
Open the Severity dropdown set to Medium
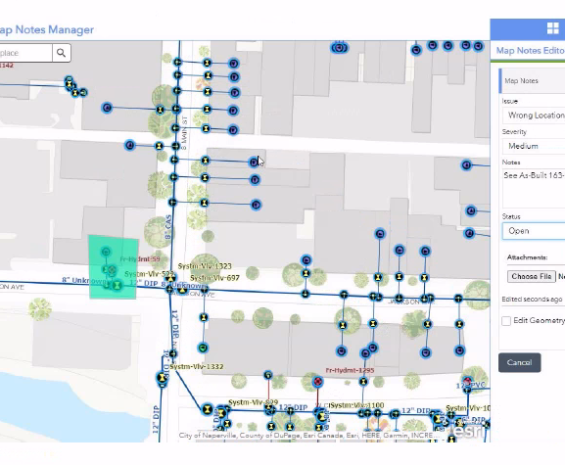coord(534,146)
